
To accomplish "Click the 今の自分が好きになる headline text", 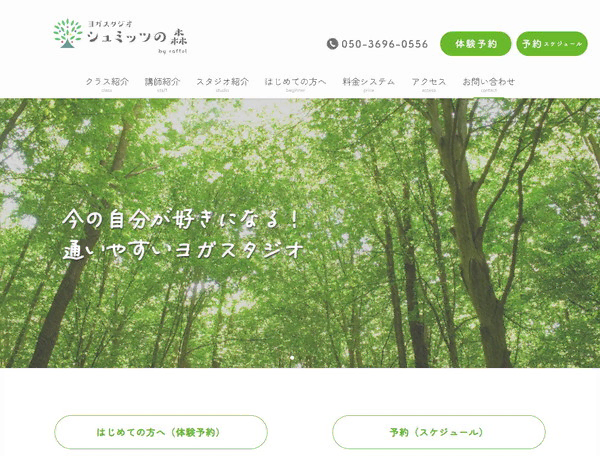I will pos(180,220).
